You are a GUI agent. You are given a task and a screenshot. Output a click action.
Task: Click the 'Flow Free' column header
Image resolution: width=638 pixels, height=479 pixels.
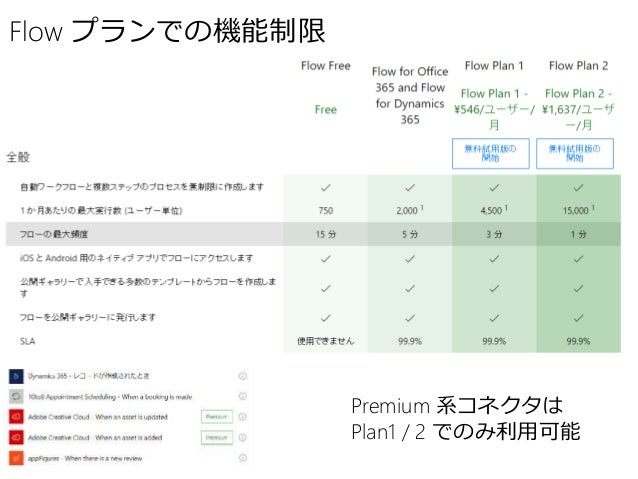coord(326,66)
